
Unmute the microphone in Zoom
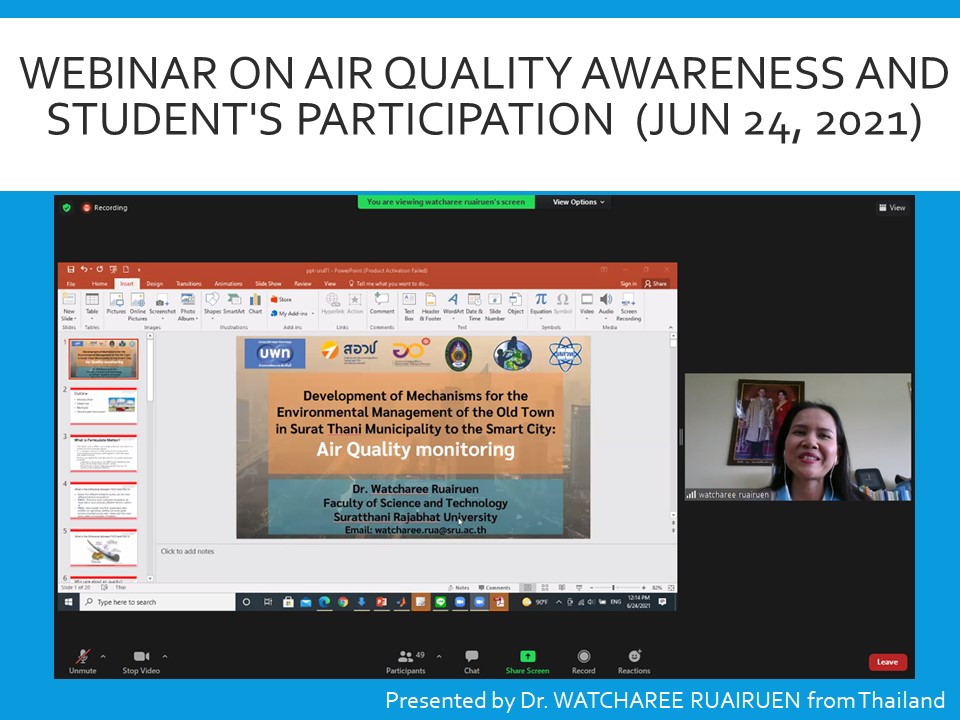point(83,658)
